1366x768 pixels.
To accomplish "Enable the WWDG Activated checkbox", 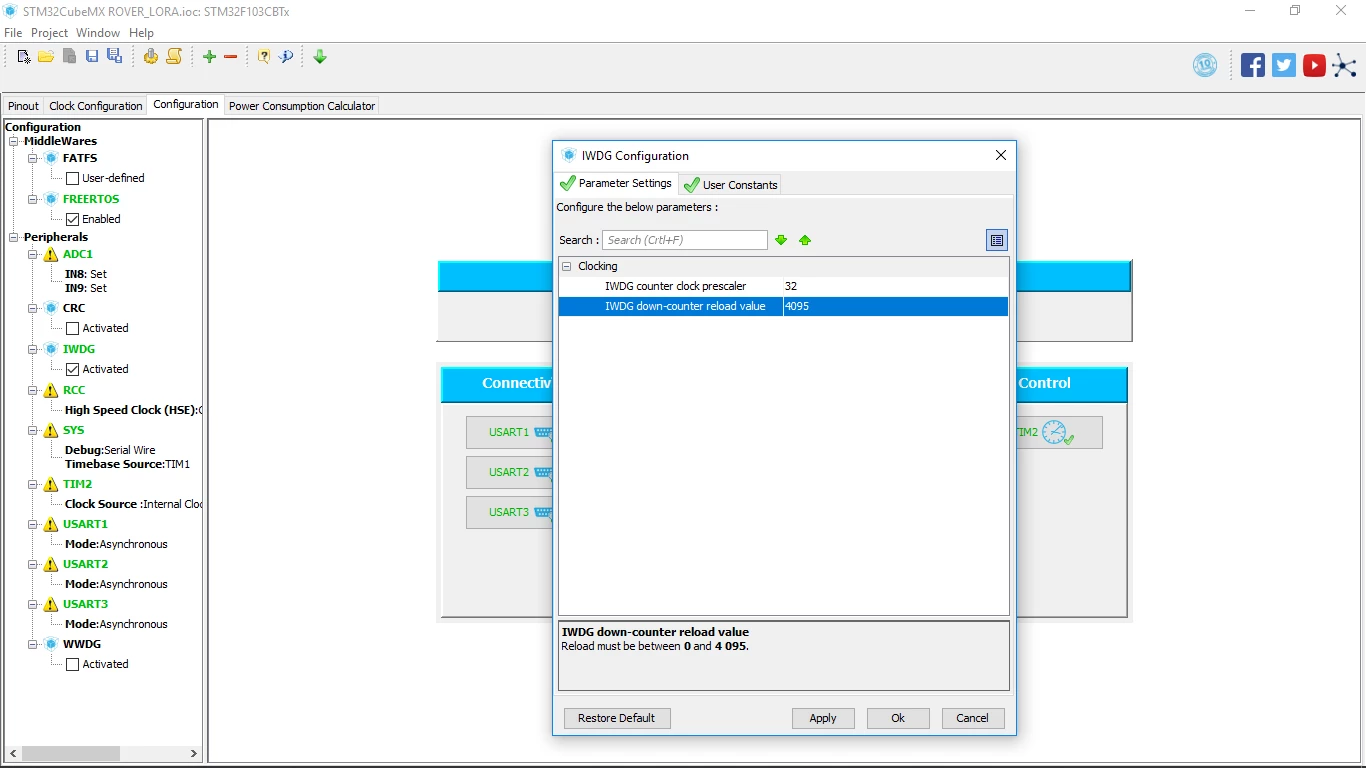I will point(72,665).
